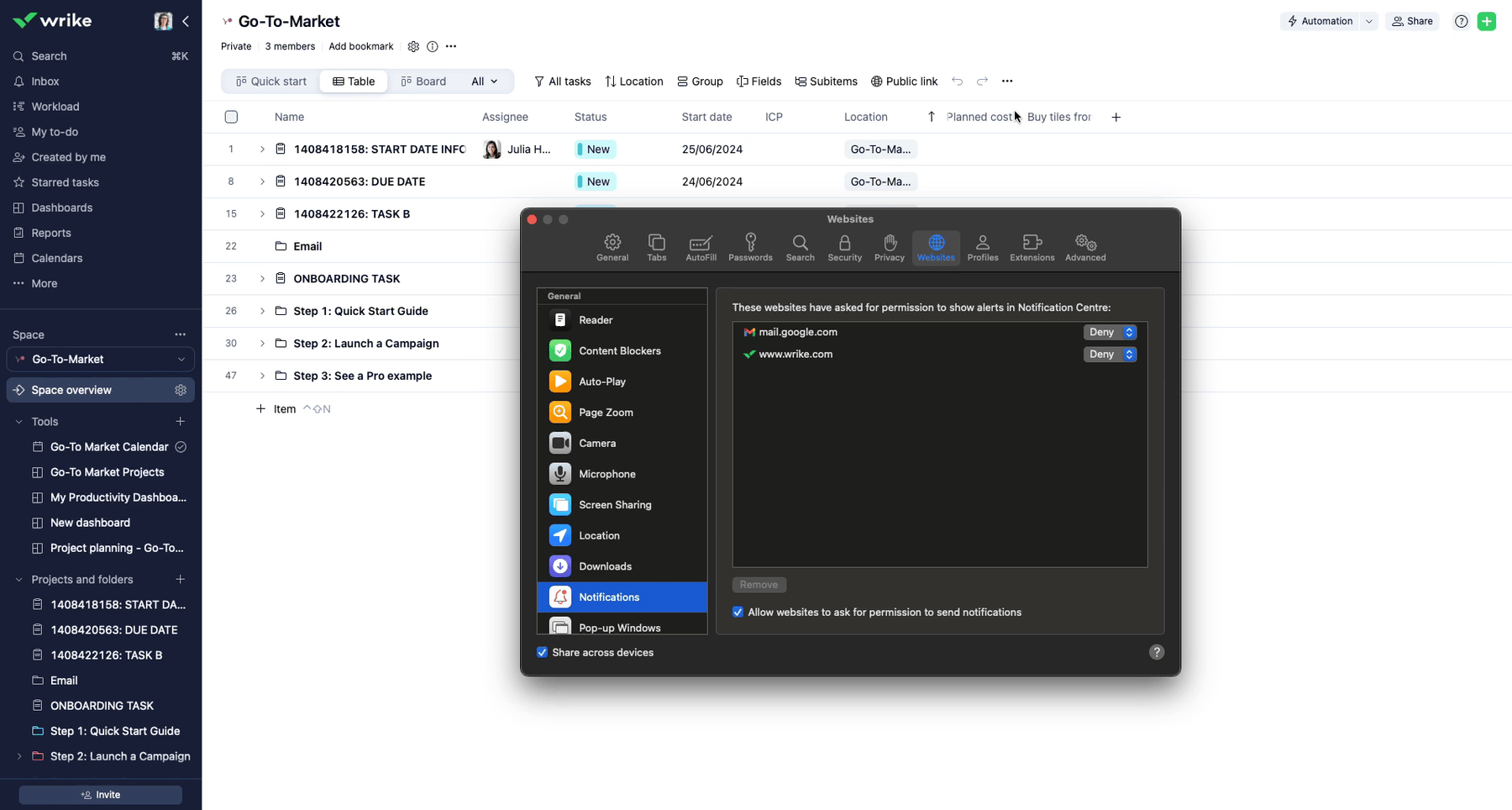1512x810 pixels.
Task: Open www.wrike.com Deny dropdown
Action: coord(1109,355)
